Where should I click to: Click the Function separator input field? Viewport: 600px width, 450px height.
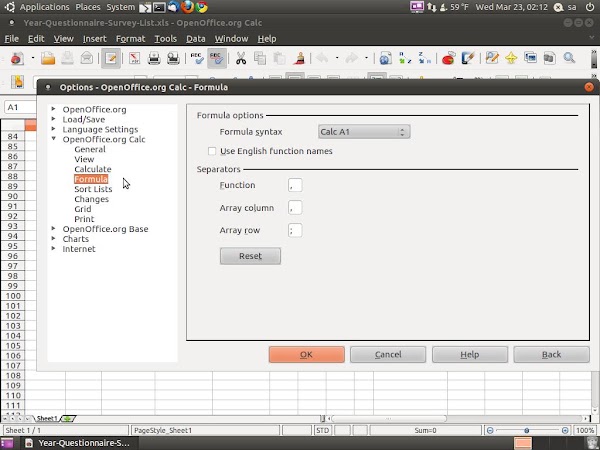point(295,185)
